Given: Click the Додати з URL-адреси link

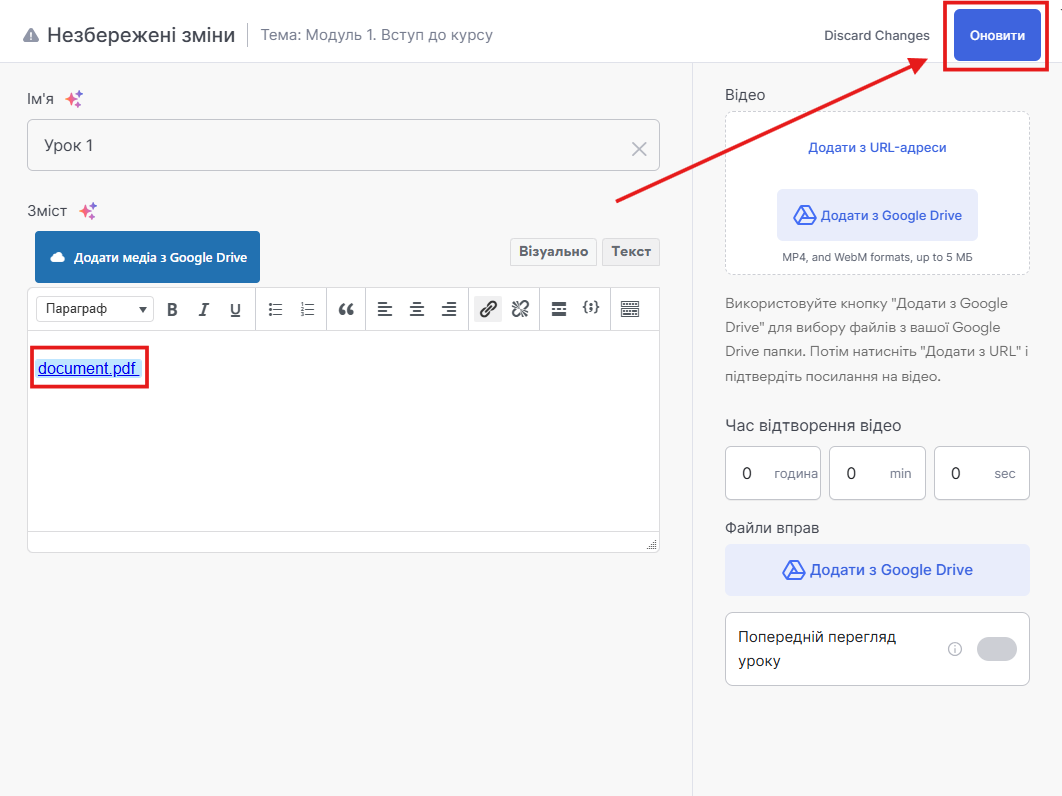Looking at the screenshot, I should (877, 147).
